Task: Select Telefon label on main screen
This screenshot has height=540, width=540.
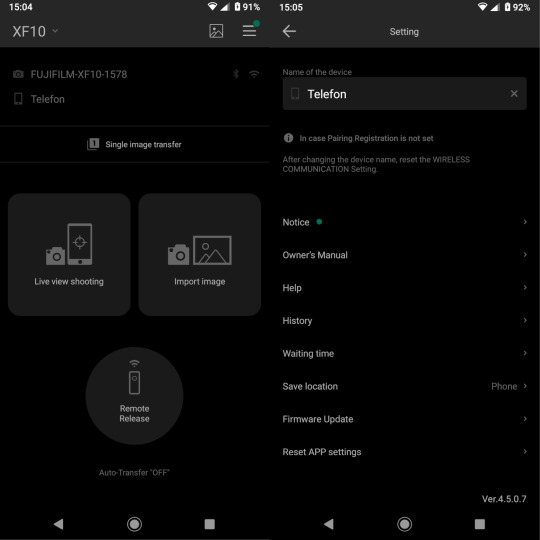Action: coord(48,99)
